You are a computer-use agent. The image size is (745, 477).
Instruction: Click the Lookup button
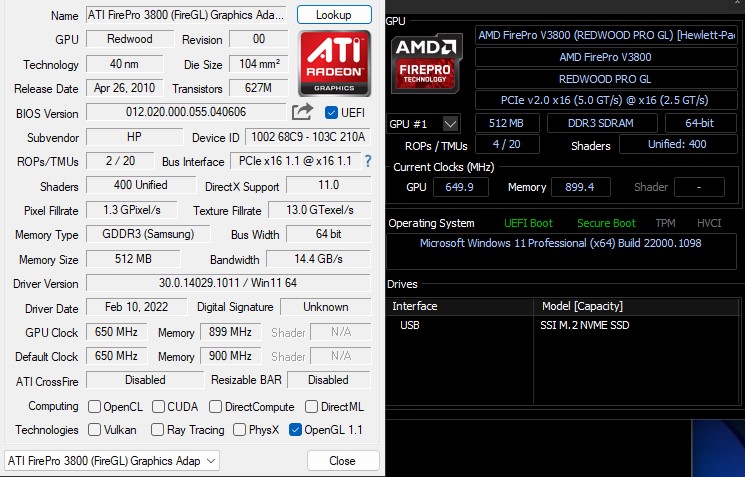334,15
